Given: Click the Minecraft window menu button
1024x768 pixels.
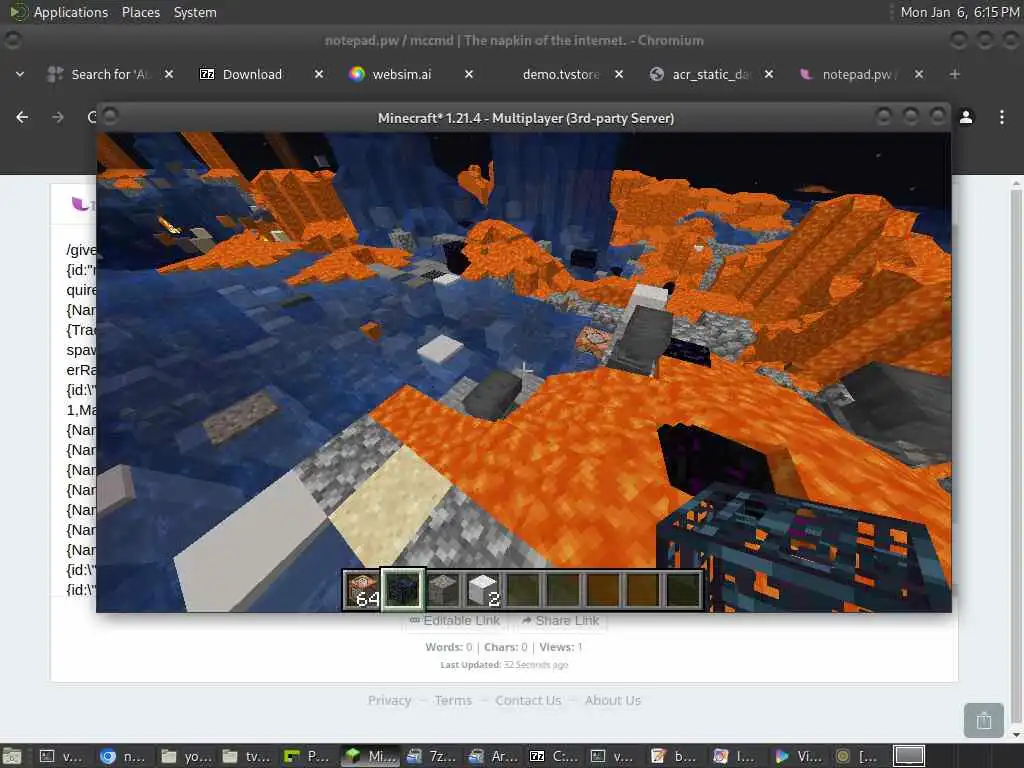Looking at the screenshot, I should [x=110, y=116].
